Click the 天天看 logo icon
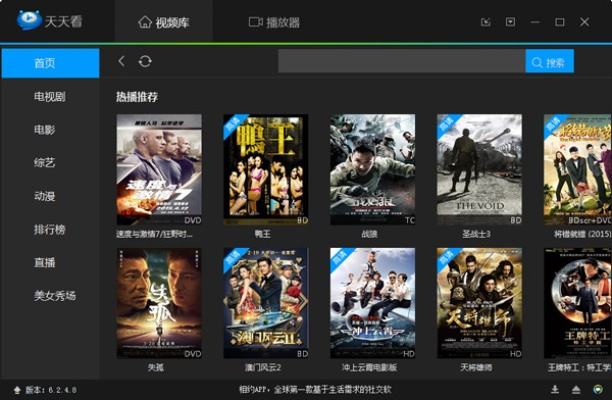This screenshot has width=612, height=400. click(29, 20)
